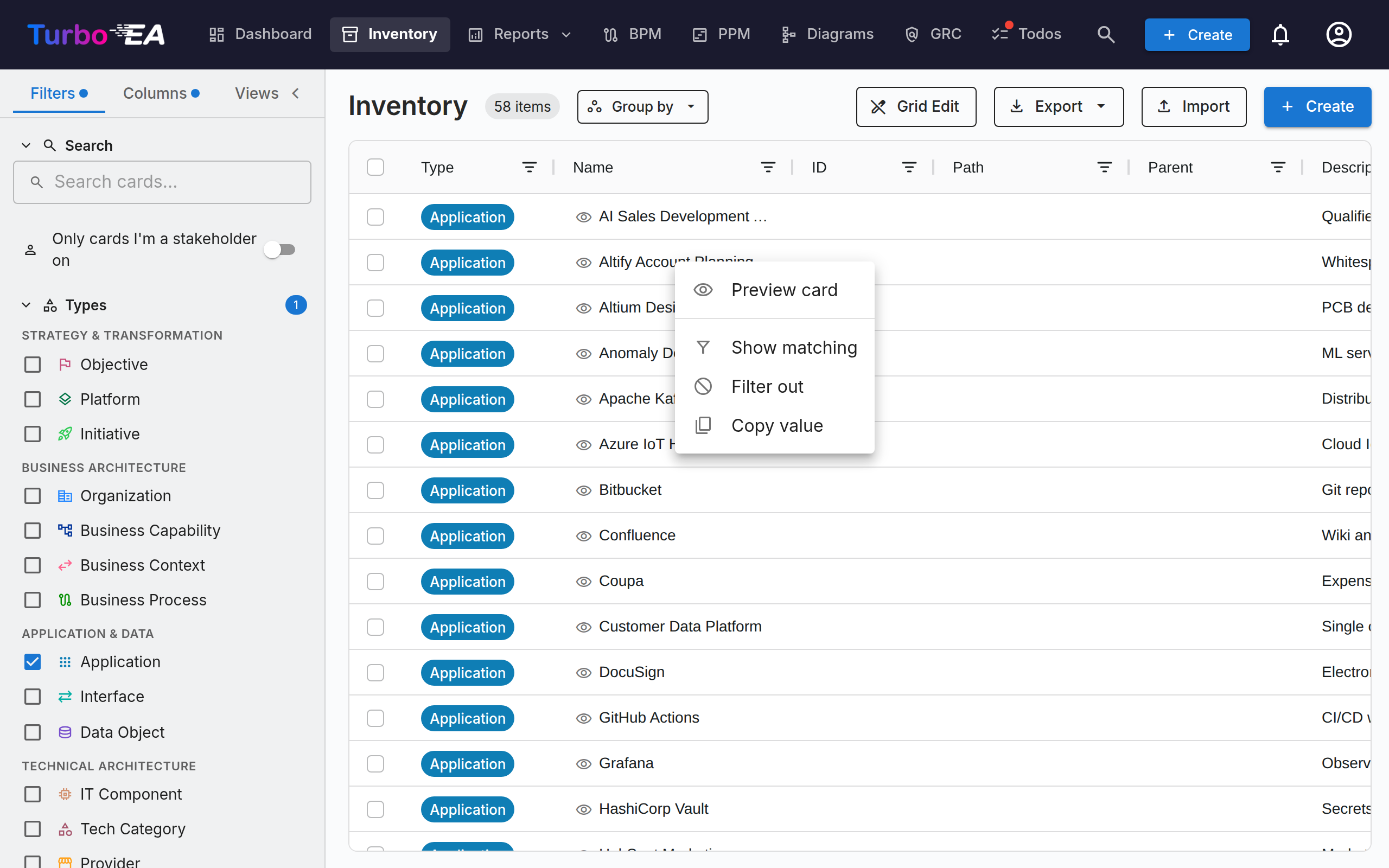Preview the DocuSign card eye icon
This screenshot has width=1389, height=868.
point(584,672)
